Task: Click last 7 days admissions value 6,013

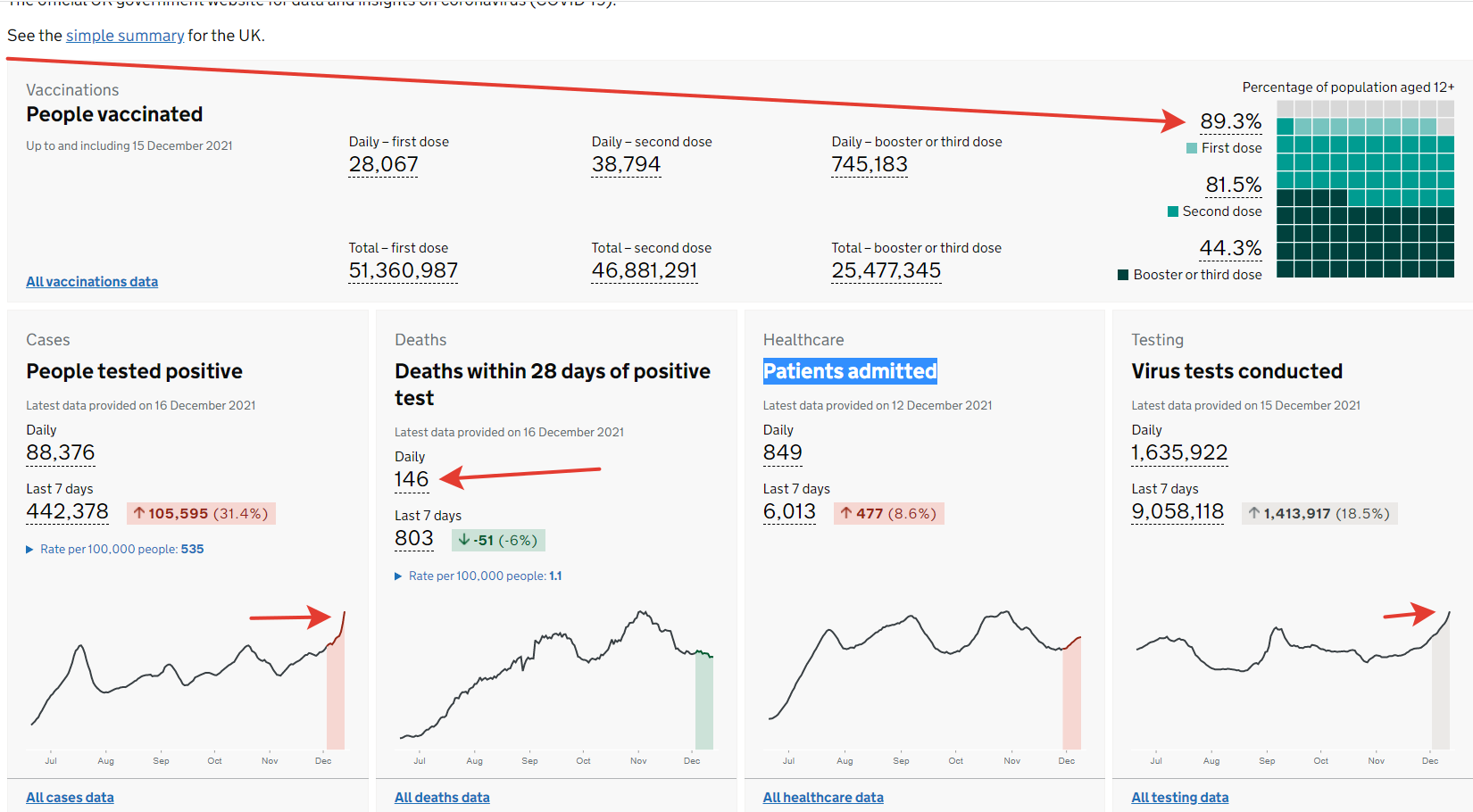Action: (789, 512)
